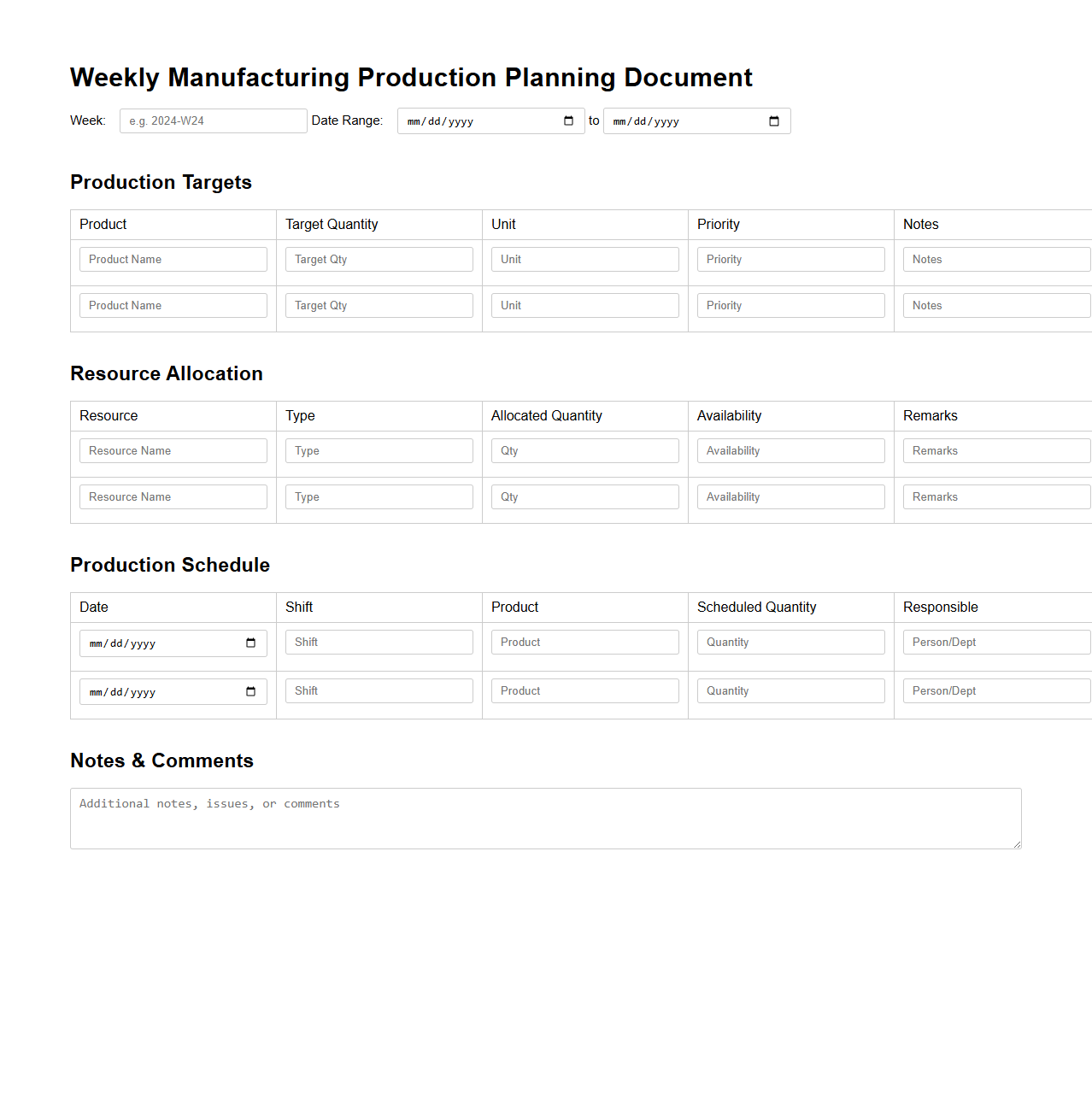Screen dimensions: 1092x1098
Task: Select the first Product Name field under Production Targets
Action: (x=173, y=259)
